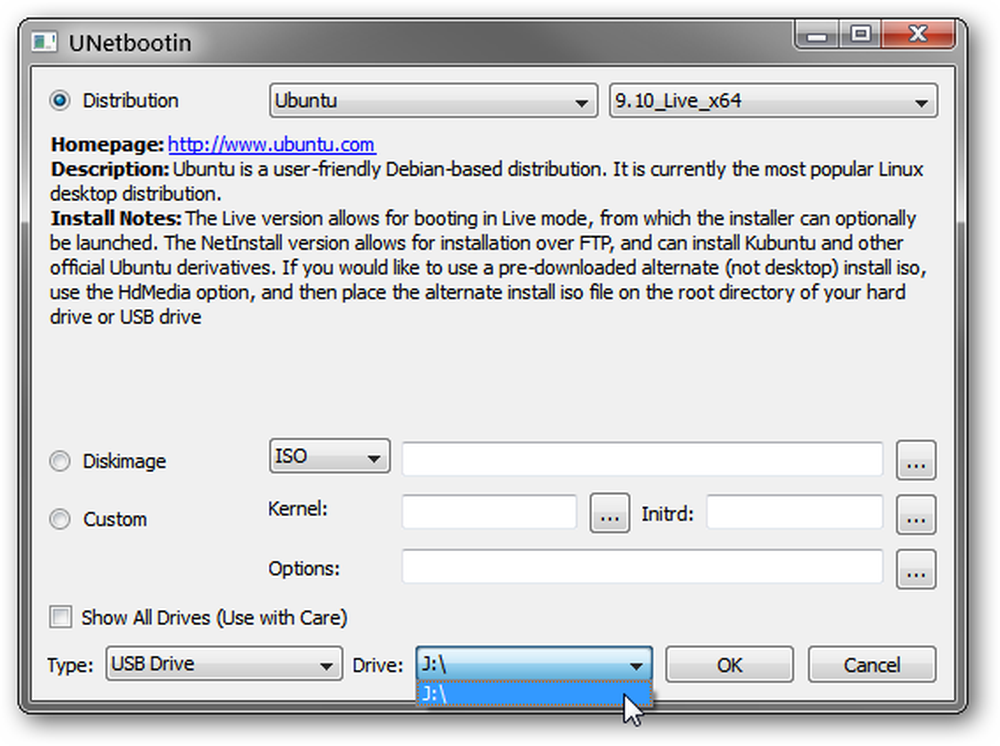The width and height of the screenshot is (1000, 746).
Task: Open the 9.10_Live_x64 version dropdown
Action: (x=773, y=101)
